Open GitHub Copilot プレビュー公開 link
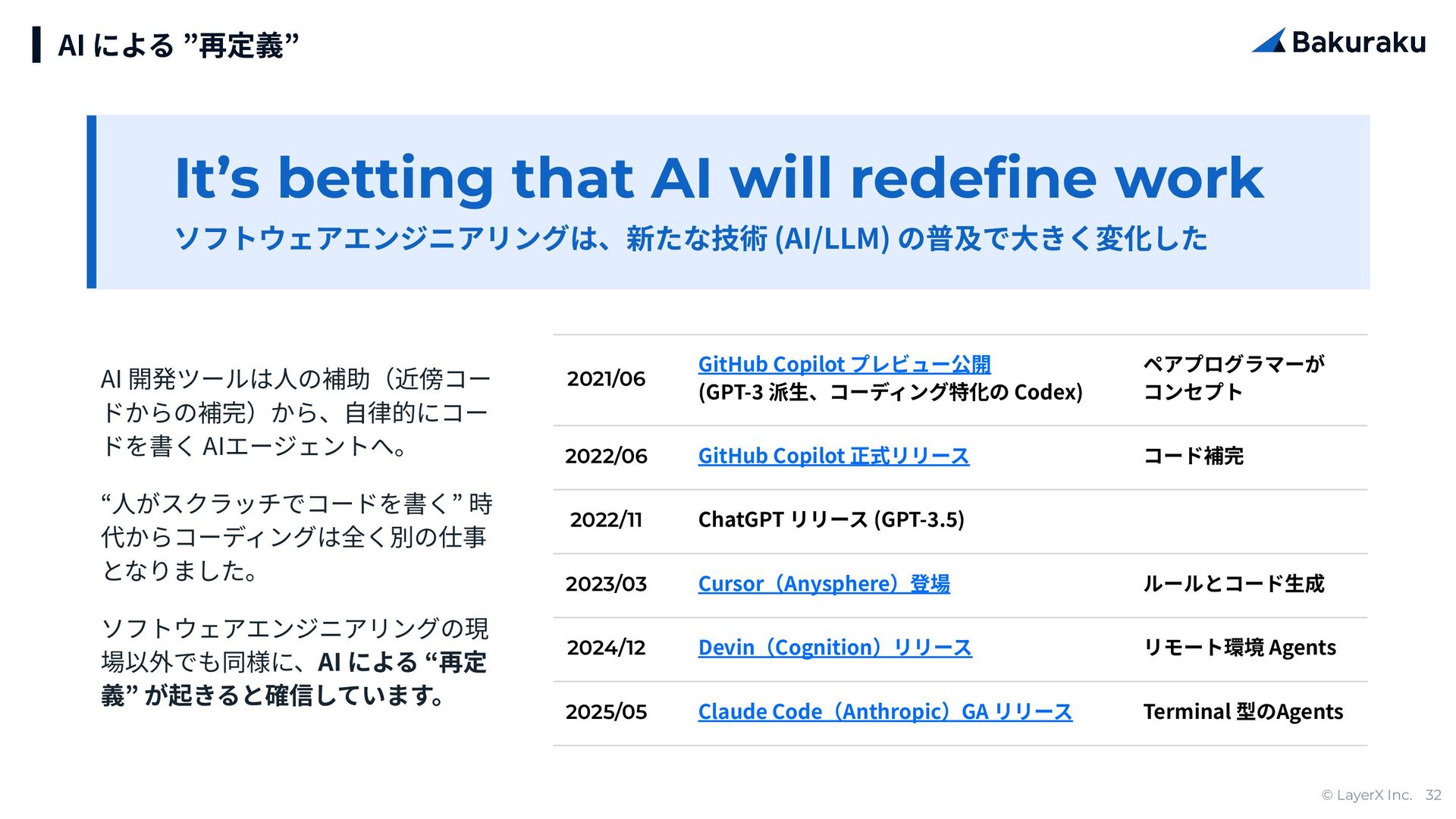This screenshot has width=1456, height=819. click(x=844, y=365)
